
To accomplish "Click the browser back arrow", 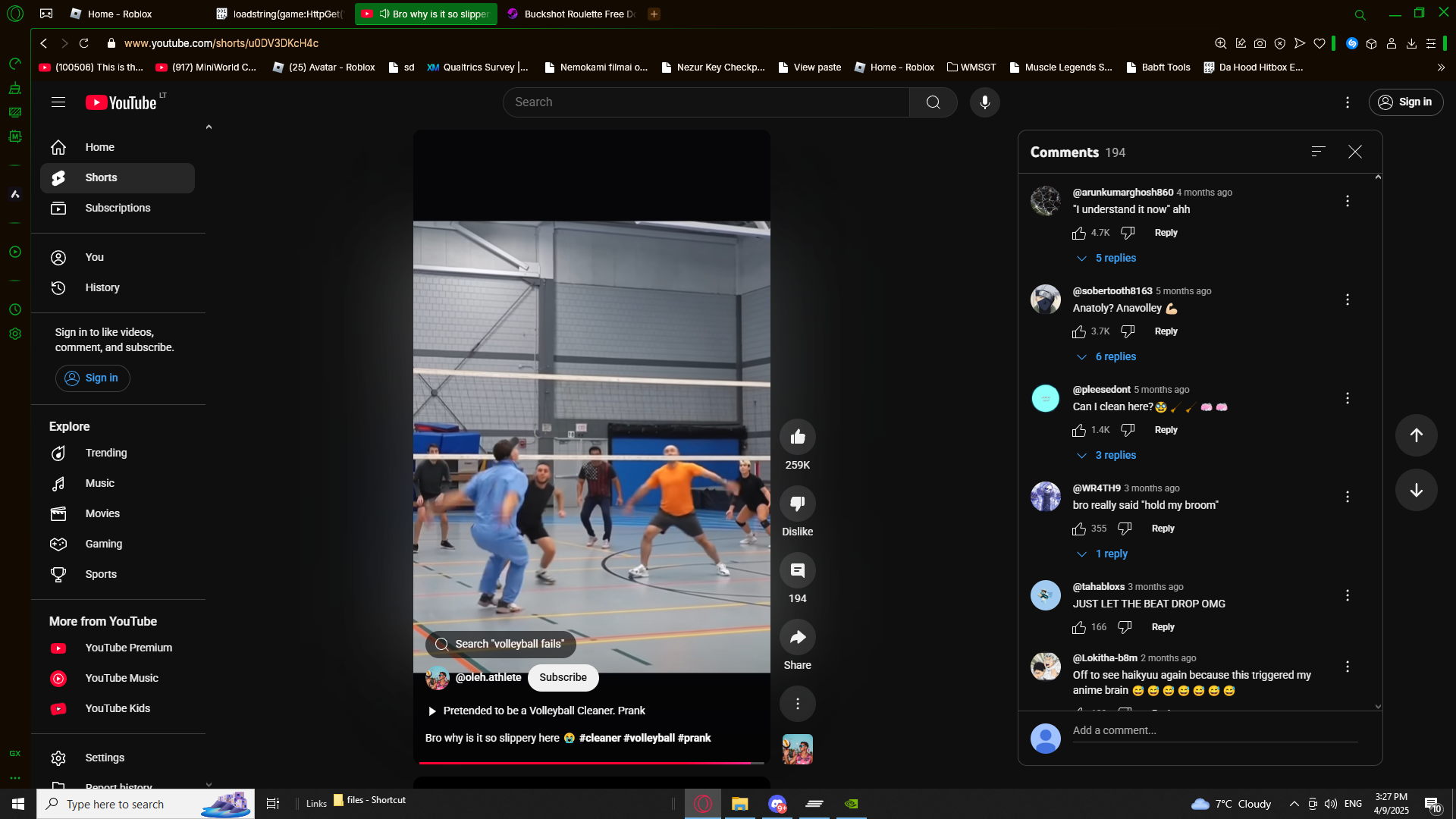I will tap(44, 43).
